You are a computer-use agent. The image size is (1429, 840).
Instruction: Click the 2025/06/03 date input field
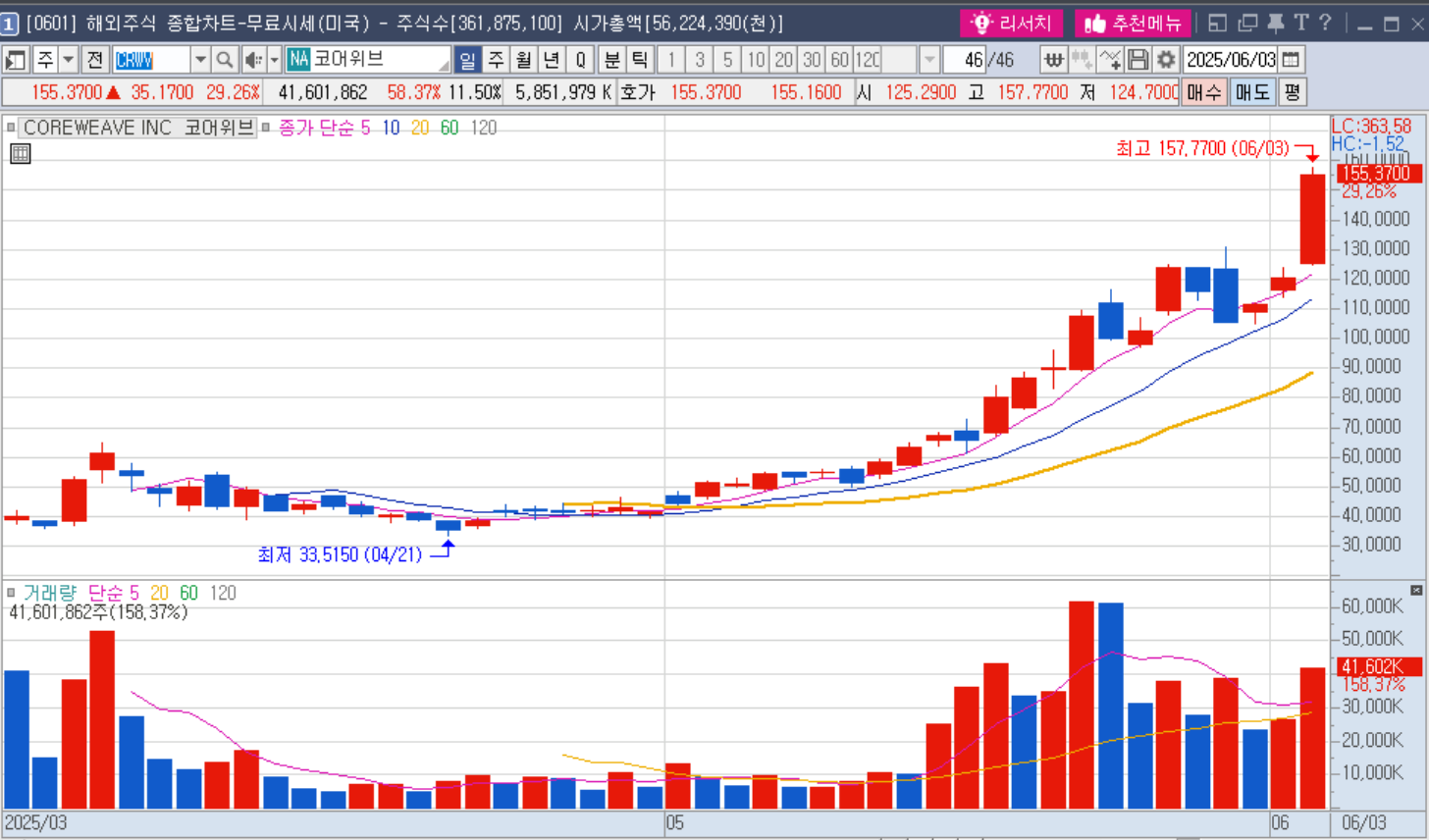click(1231, 60)
